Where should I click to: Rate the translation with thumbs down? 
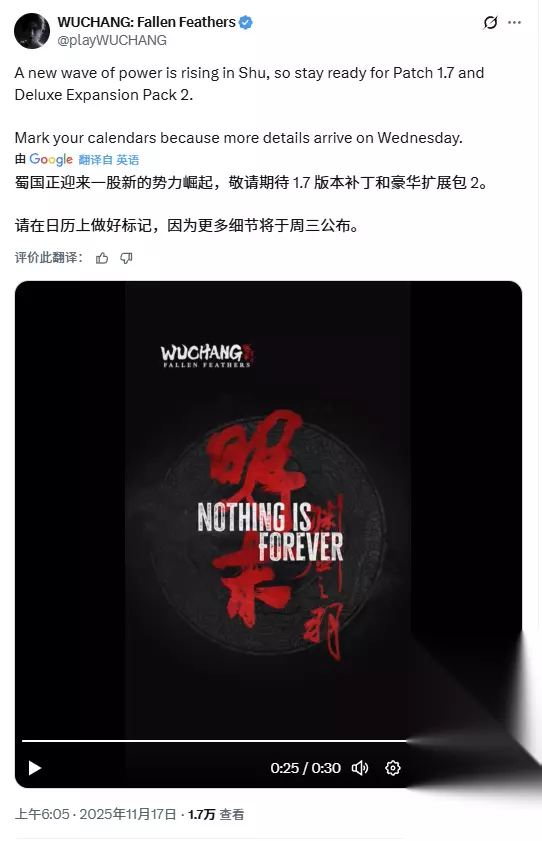[126, 259]
